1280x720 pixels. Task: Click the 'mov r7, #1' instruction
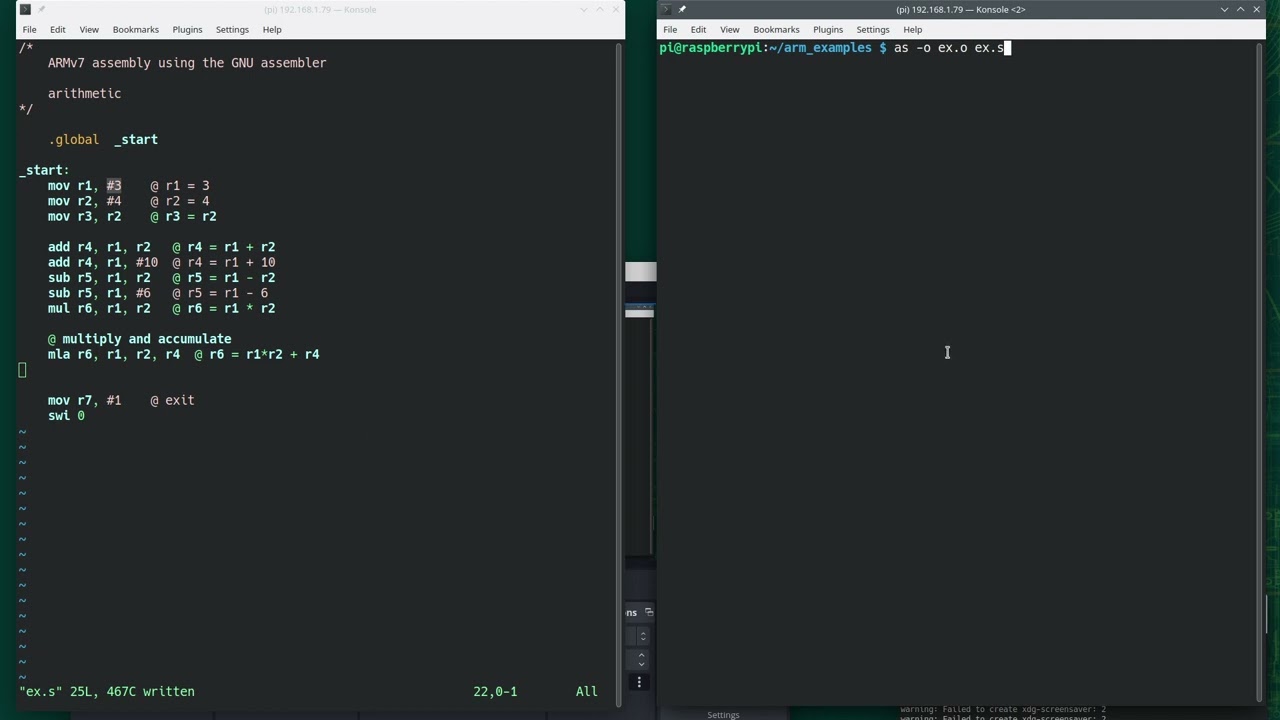point(84,400)
